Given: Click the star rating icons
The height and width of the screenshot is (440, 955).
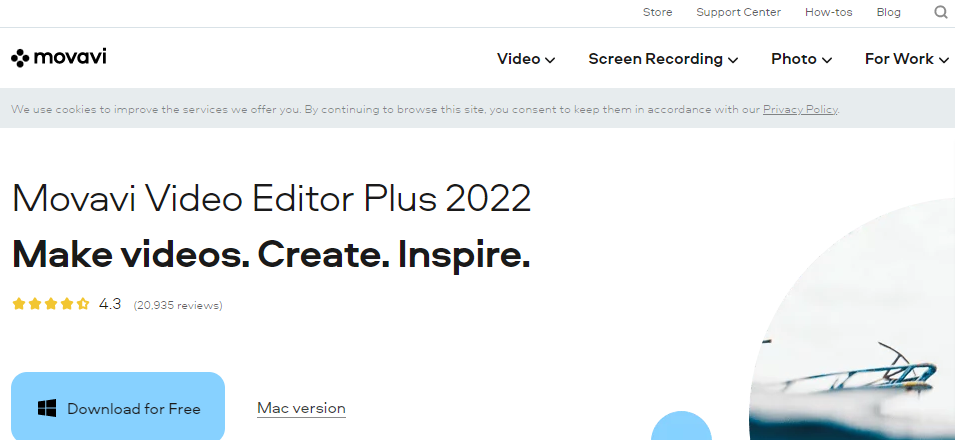Looking at the screenshot, I should click(51, 303).
